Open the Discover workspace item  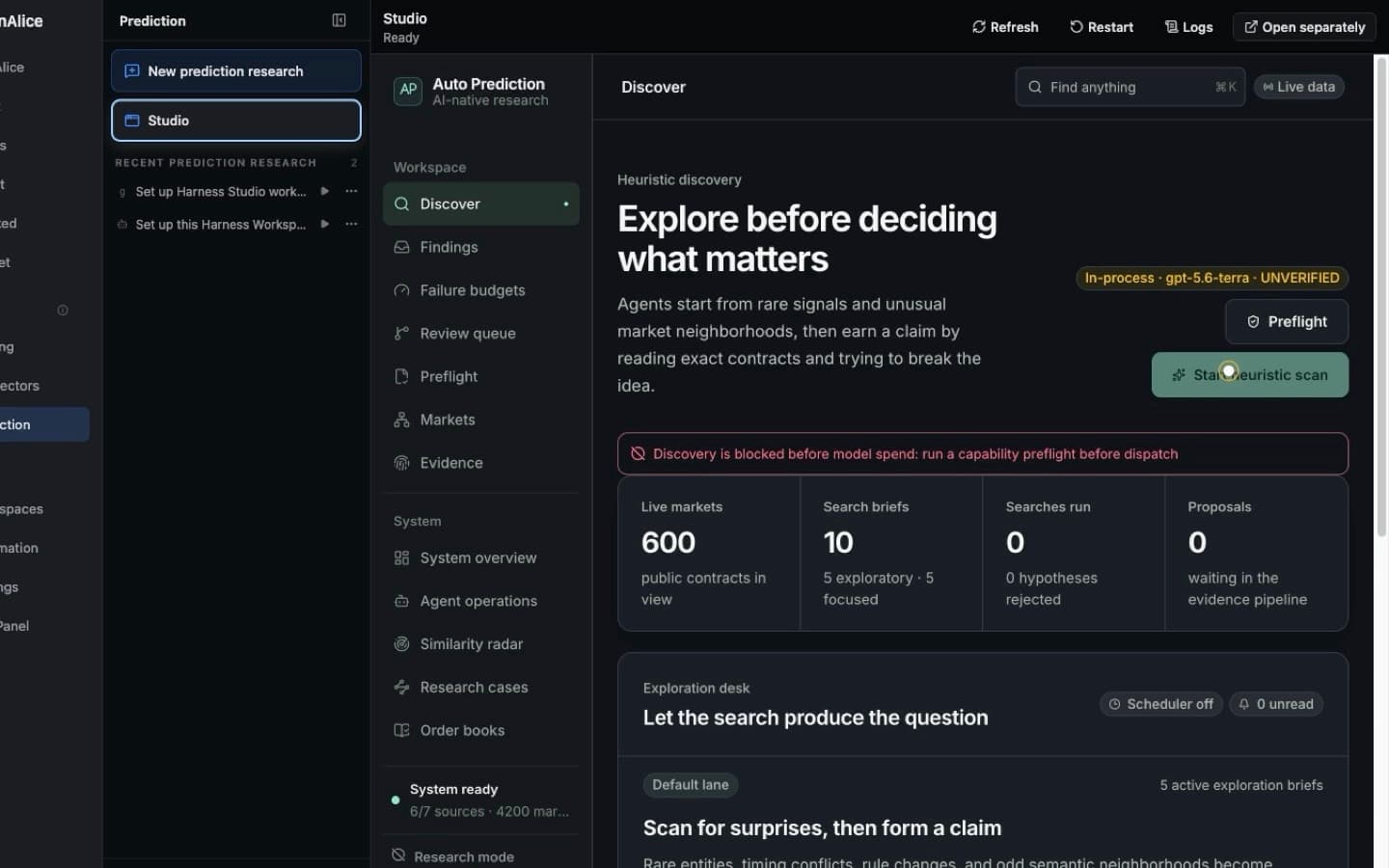pos(481,203)
